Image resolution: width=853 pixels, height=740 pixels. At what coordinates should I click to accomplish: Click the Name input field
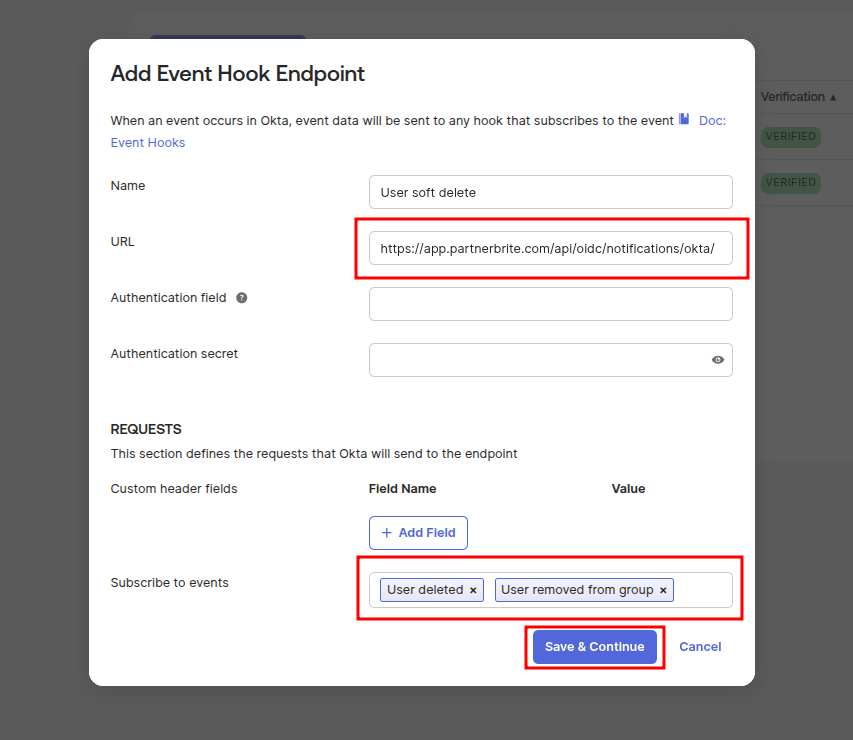pos(551,192)
